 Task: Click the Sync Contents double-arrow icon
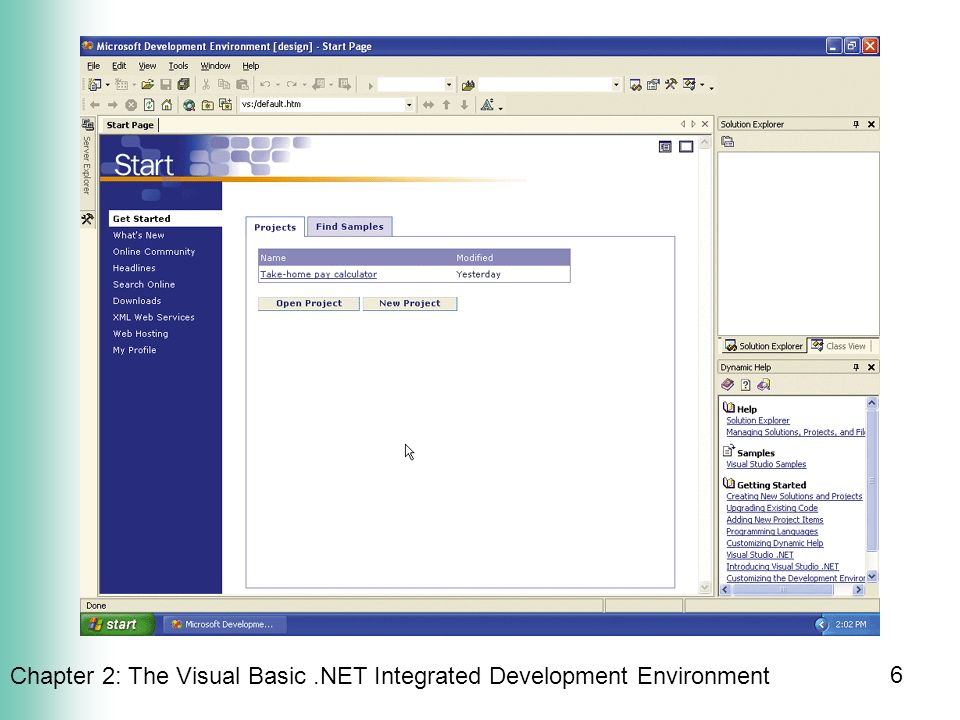tap(428, 105)
